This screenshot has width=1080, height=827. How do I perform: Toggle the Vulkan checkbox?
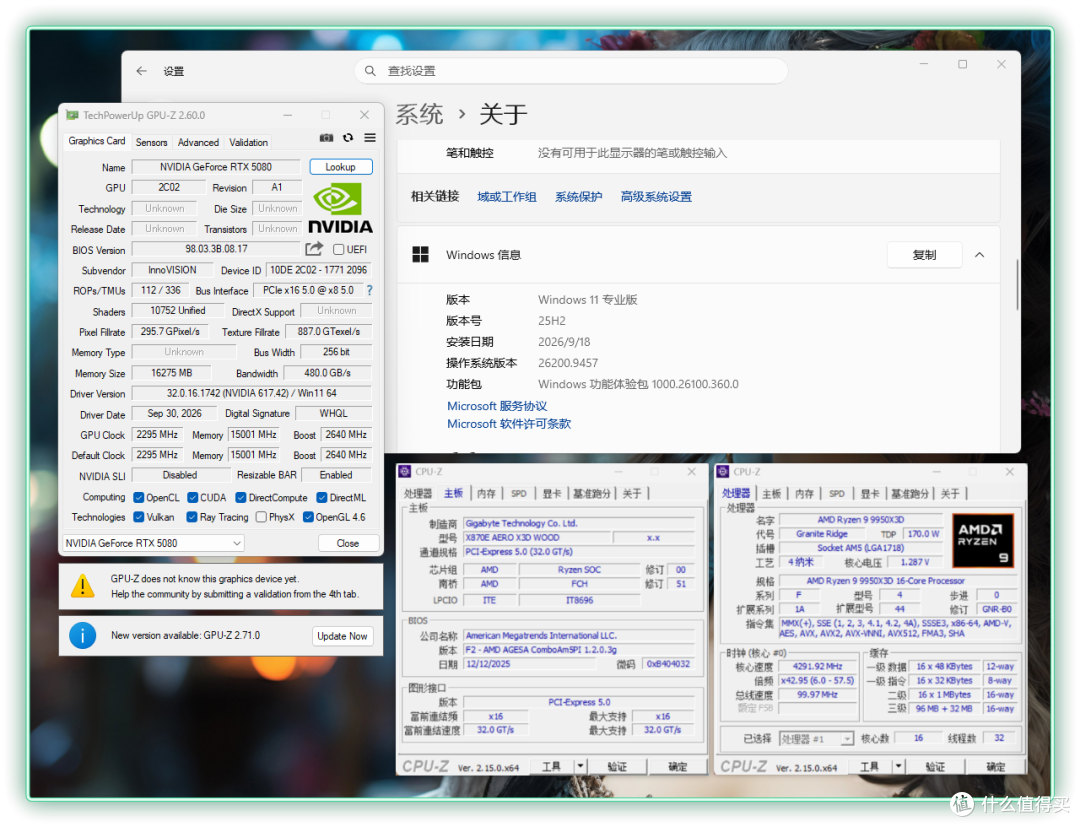(139, 516)
